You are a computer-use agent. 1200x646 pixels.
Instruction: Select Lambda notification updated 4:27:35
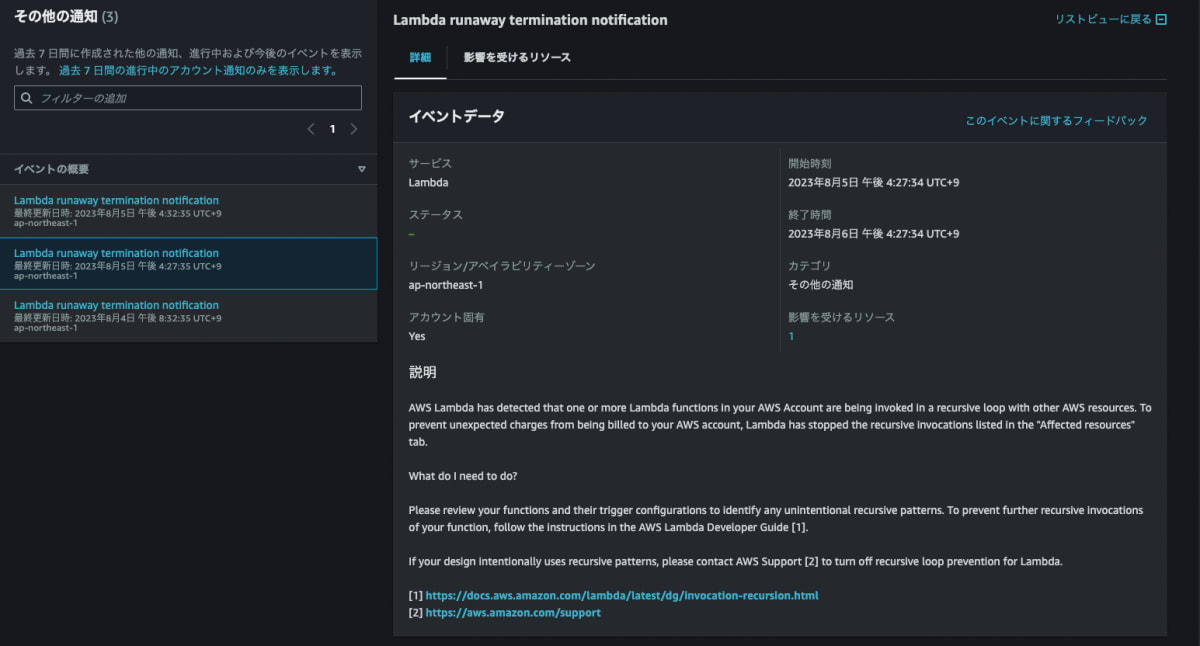point(188,263)
